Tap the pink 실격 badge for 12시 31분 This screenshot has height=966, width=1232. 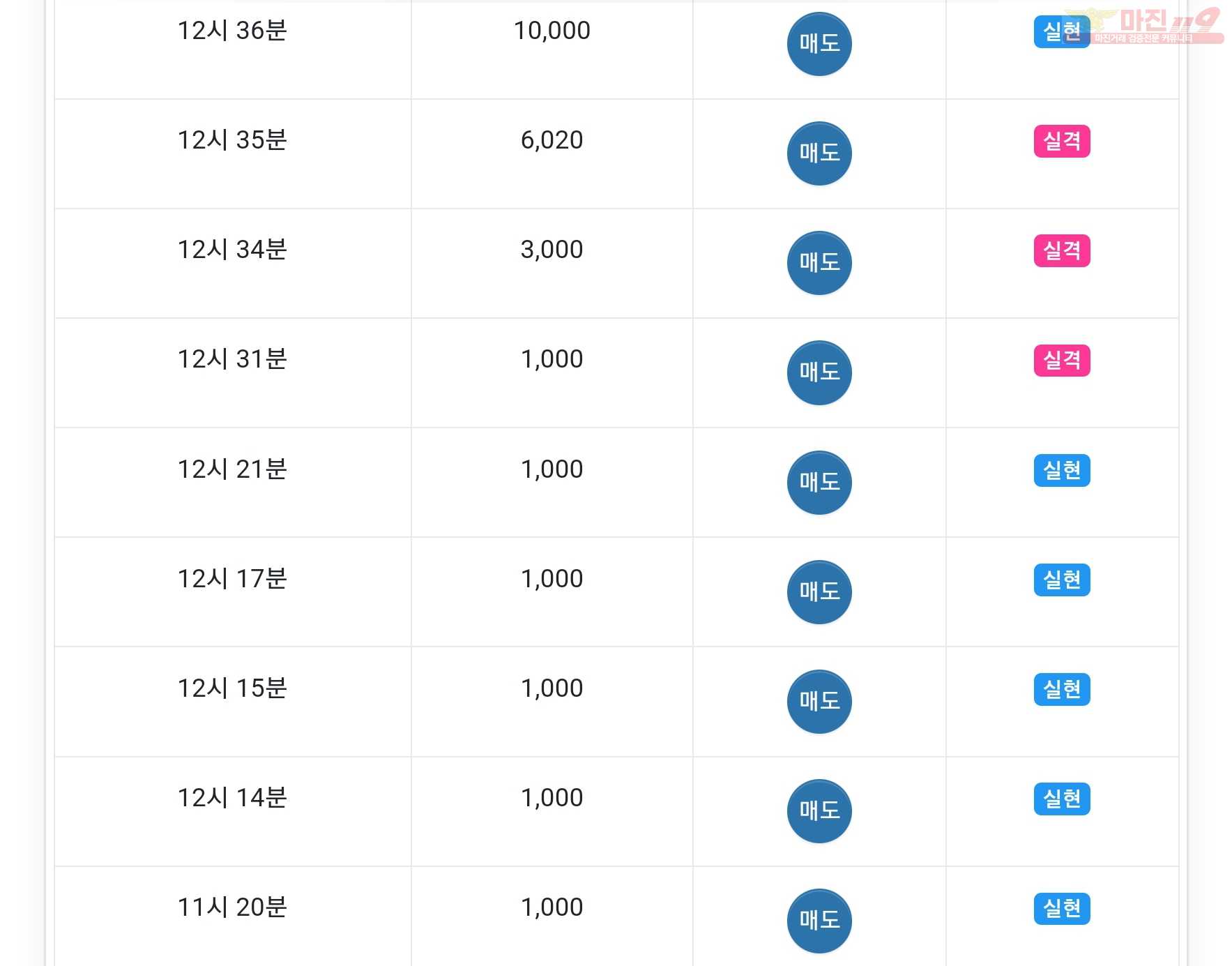[x=1062, y=361]
